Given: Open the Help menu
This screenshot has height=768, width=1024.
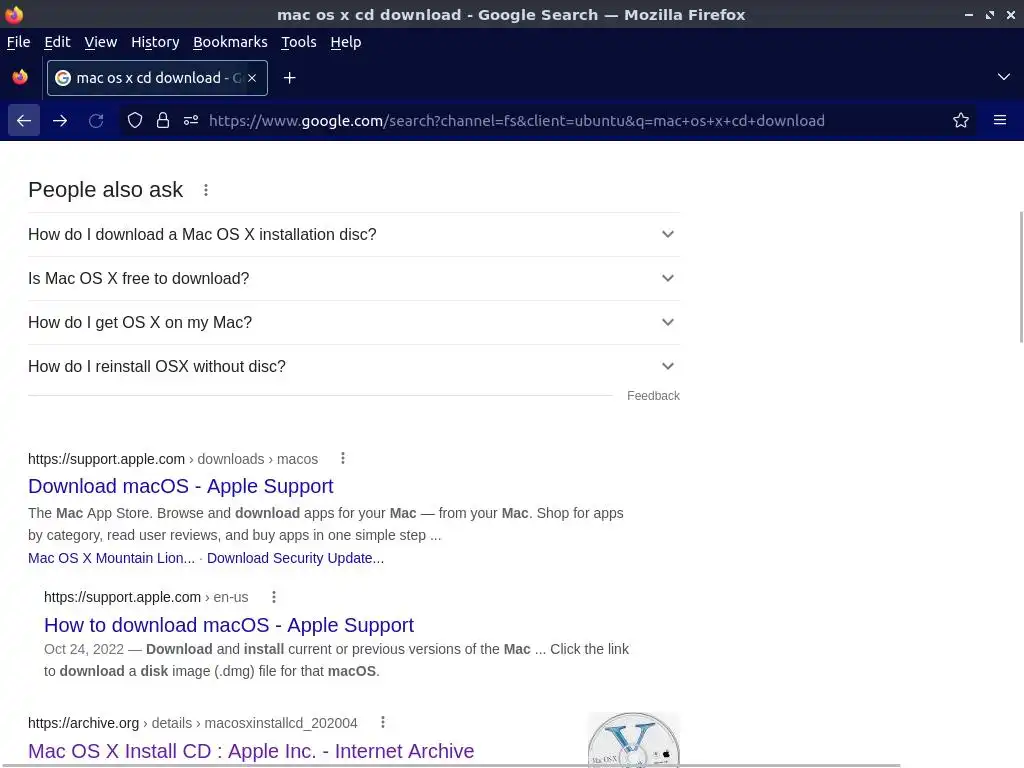Looking at the screenshot, I should (345, 42).
